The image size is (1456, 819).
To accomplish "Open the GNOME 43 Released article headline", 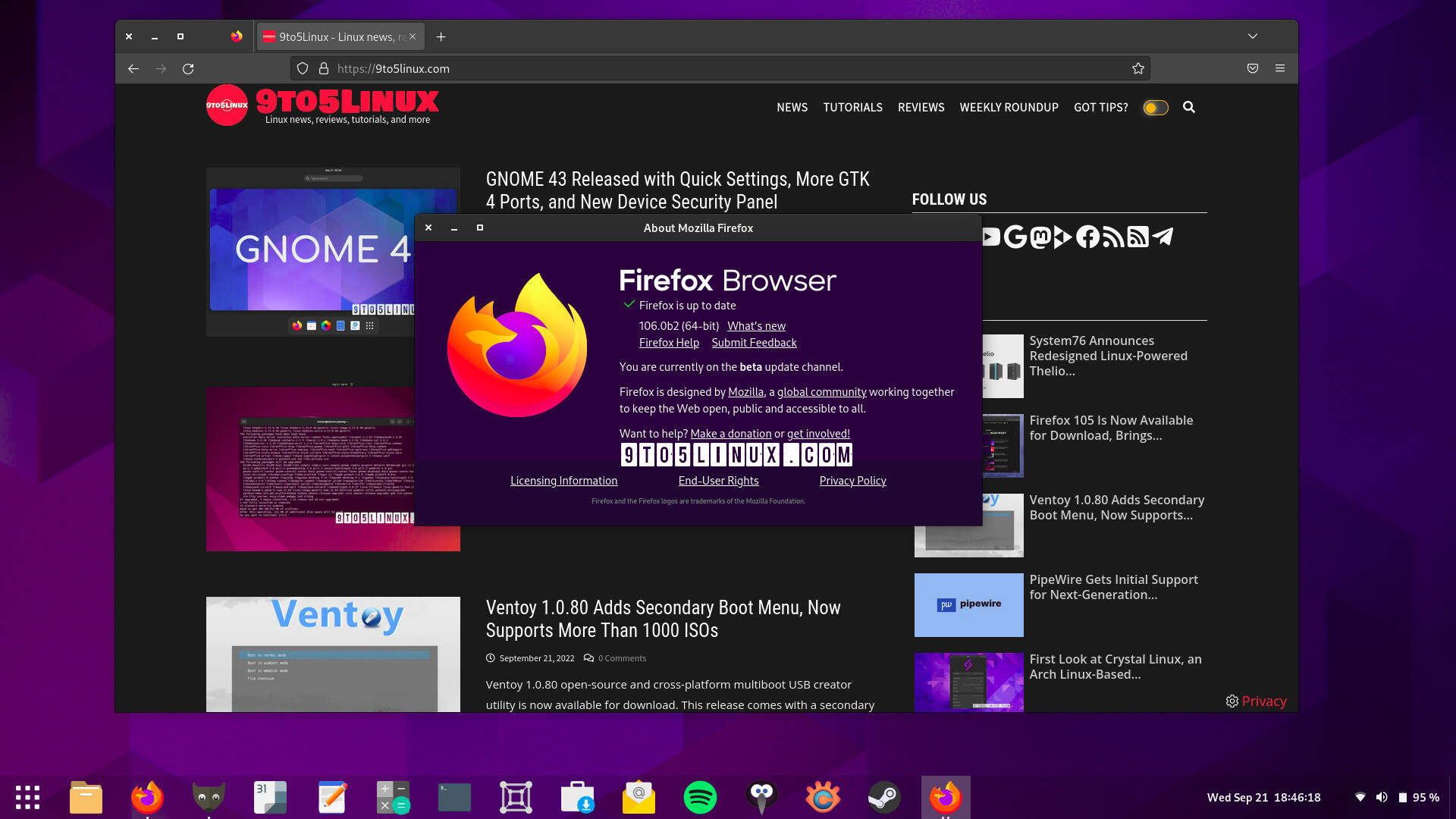I will click(x=677, y=190).
